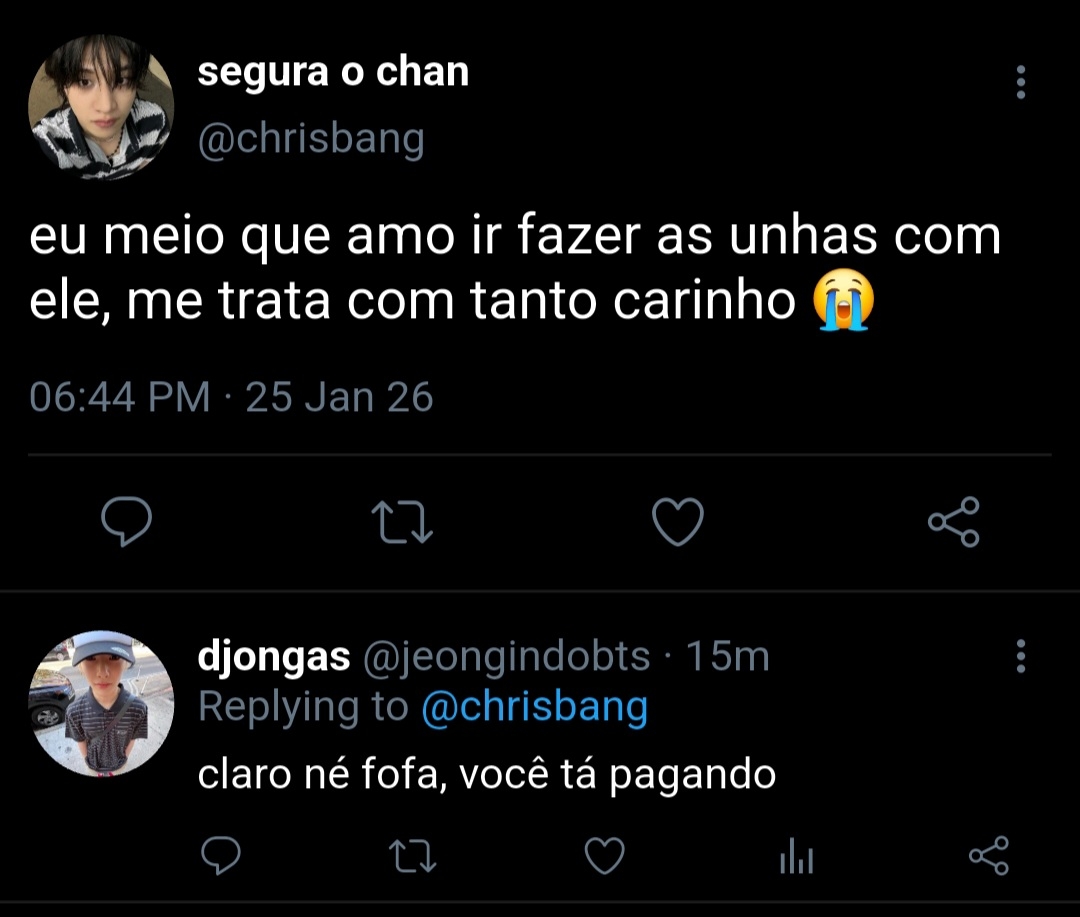Image resolution: width=1080 pixels, height=917 pixels.
Task: Open more options on djongas reply
Action: click(x=1020, y=656)
